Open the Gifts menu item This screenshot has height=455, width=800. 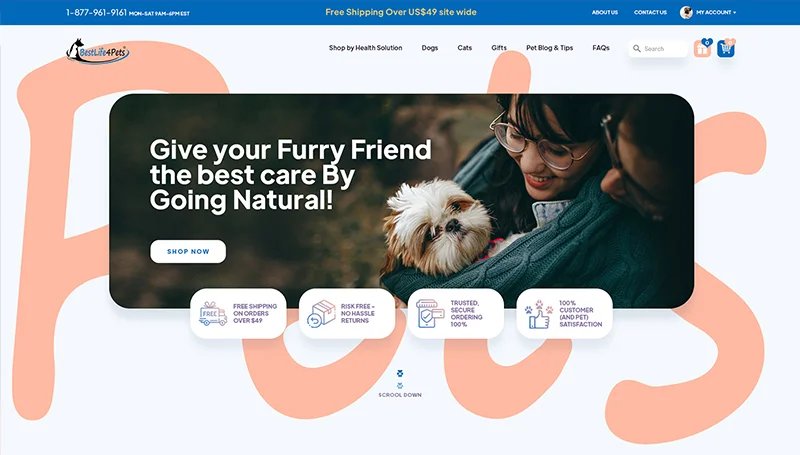click(499, 48)
